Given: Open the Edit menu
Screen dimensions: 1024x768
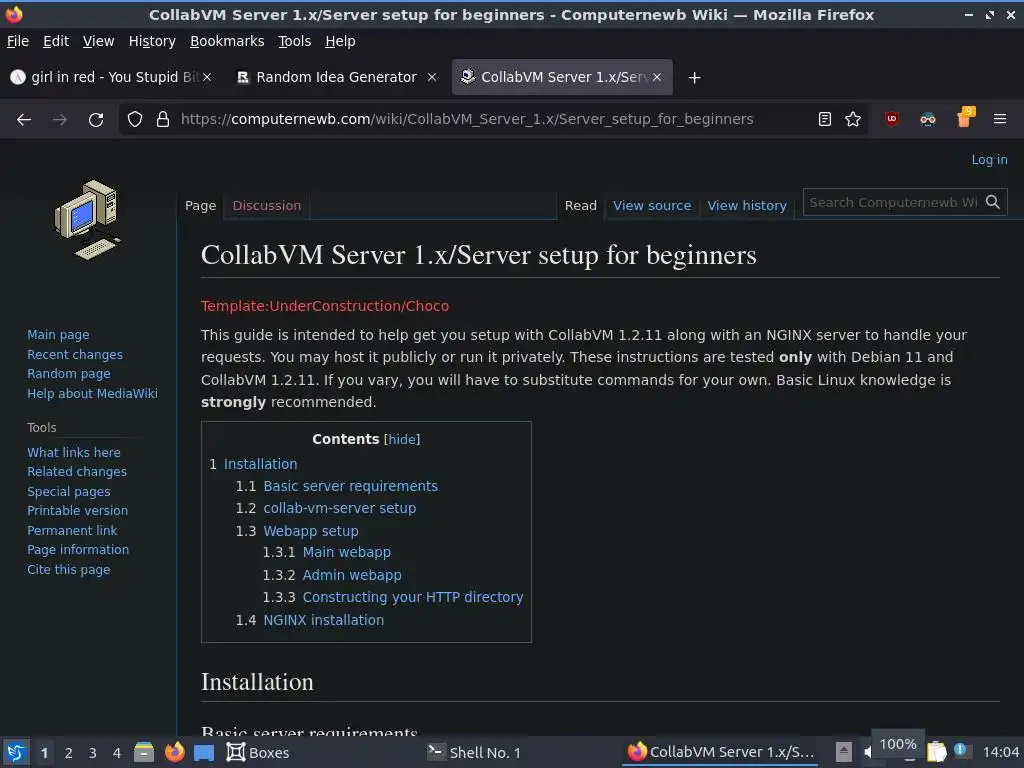Looking at the screenshot, I should [x=56, y=41].
